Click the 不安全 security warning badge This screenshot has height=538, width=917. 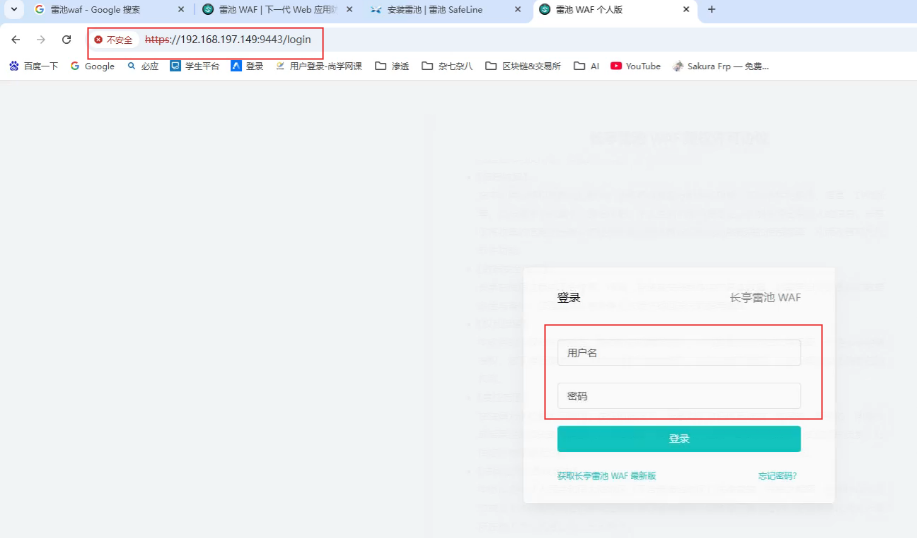pos(114,40)
